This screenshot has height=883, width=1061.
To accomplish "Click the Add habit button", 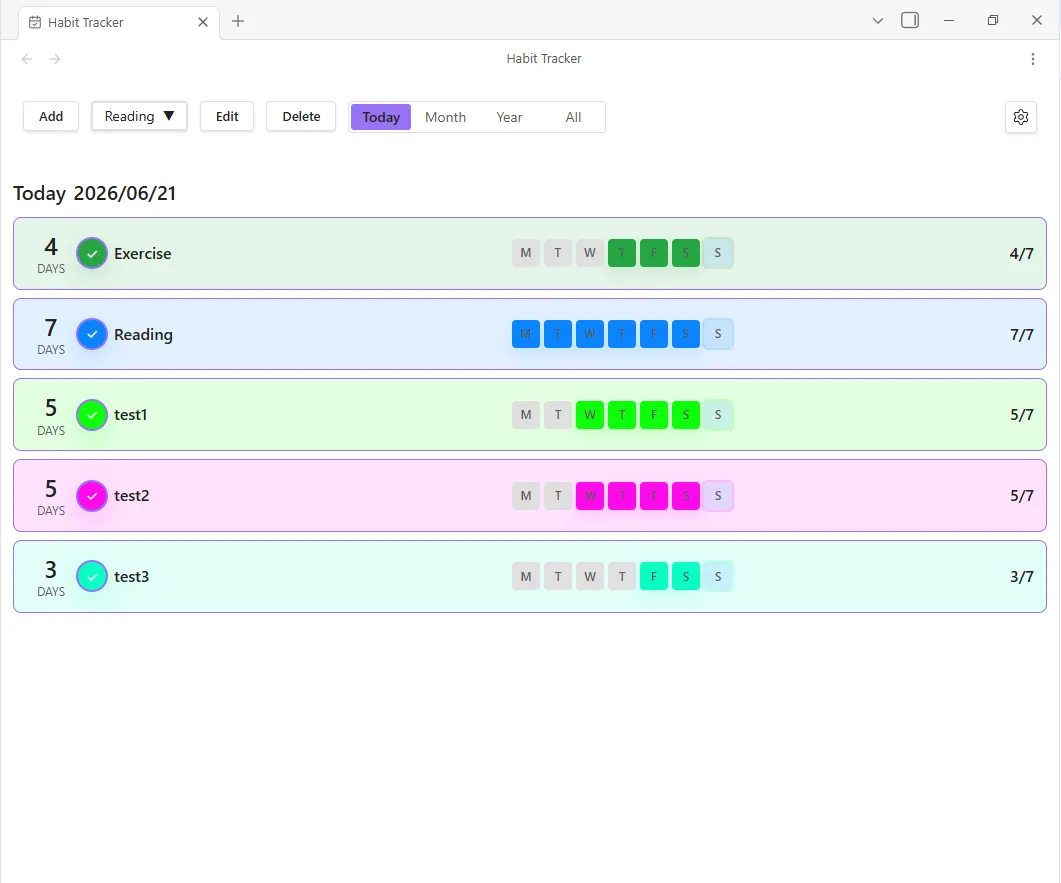I will 51,116.
